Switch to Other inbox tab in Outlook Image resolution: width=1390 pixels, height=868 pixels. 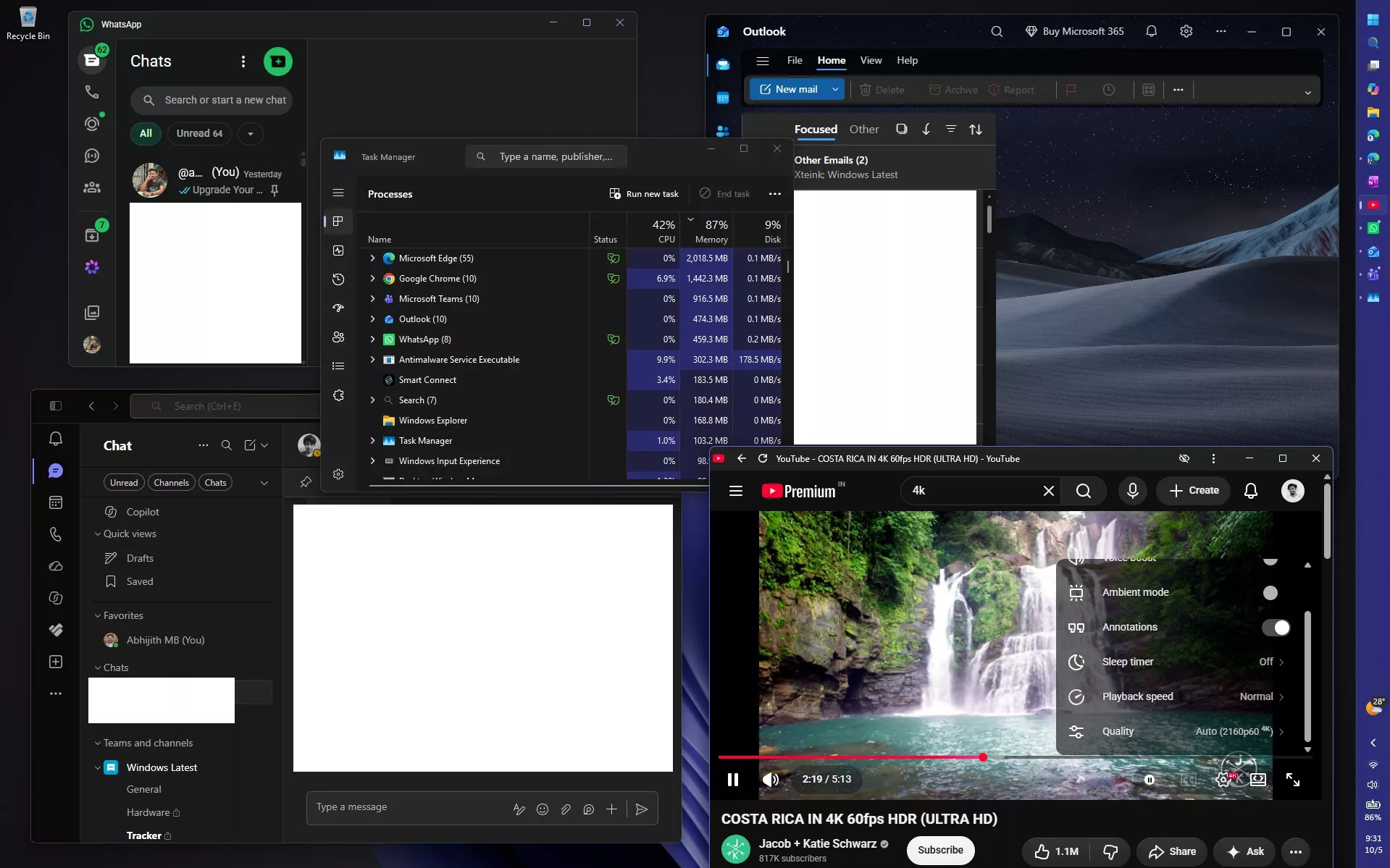(x=863, y=130)
